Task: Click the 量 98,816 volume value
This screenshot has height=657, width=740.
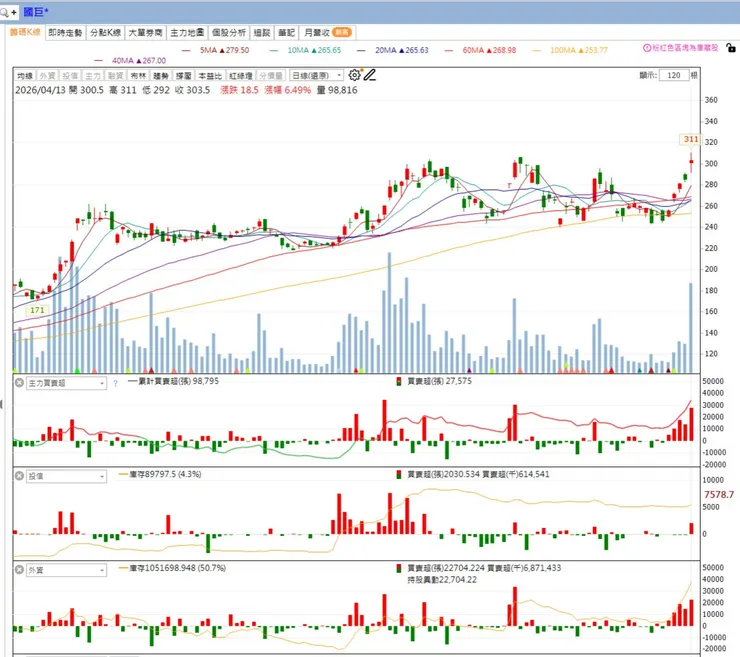Action: click(x=337, y=90)
